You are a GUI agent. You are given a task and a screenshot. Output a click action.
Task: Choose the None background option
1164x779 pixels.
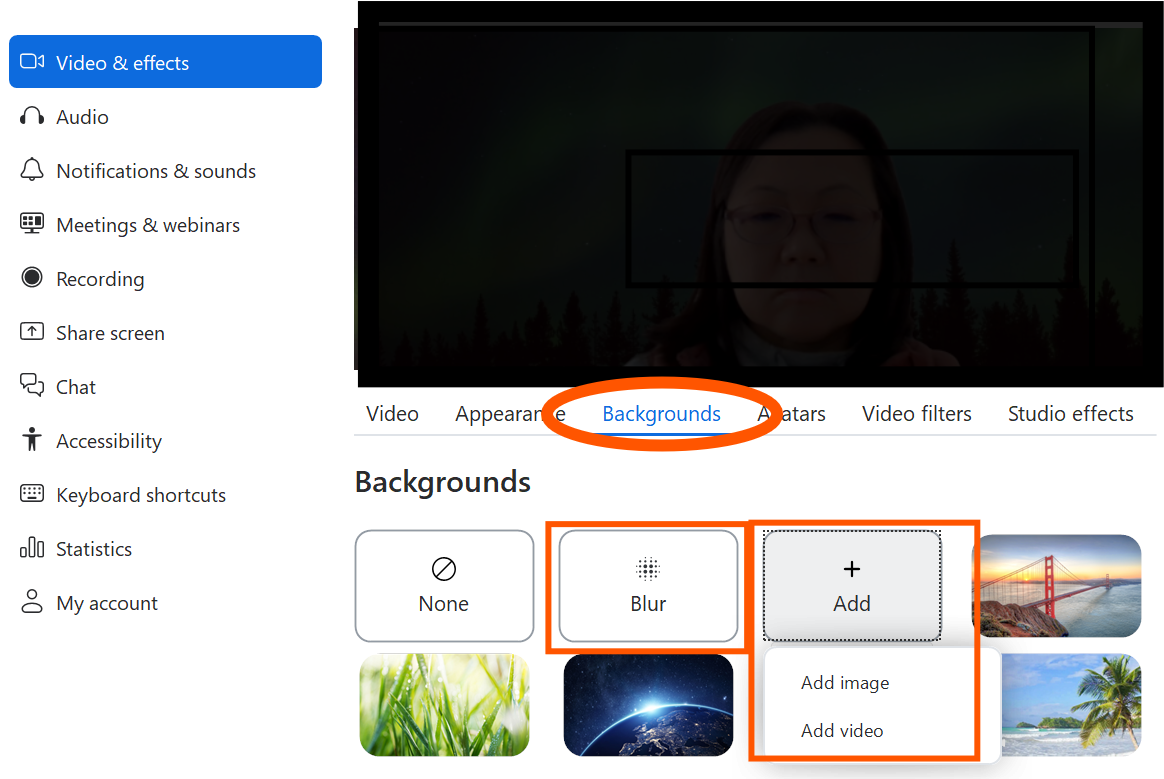(x=444, y=586)
